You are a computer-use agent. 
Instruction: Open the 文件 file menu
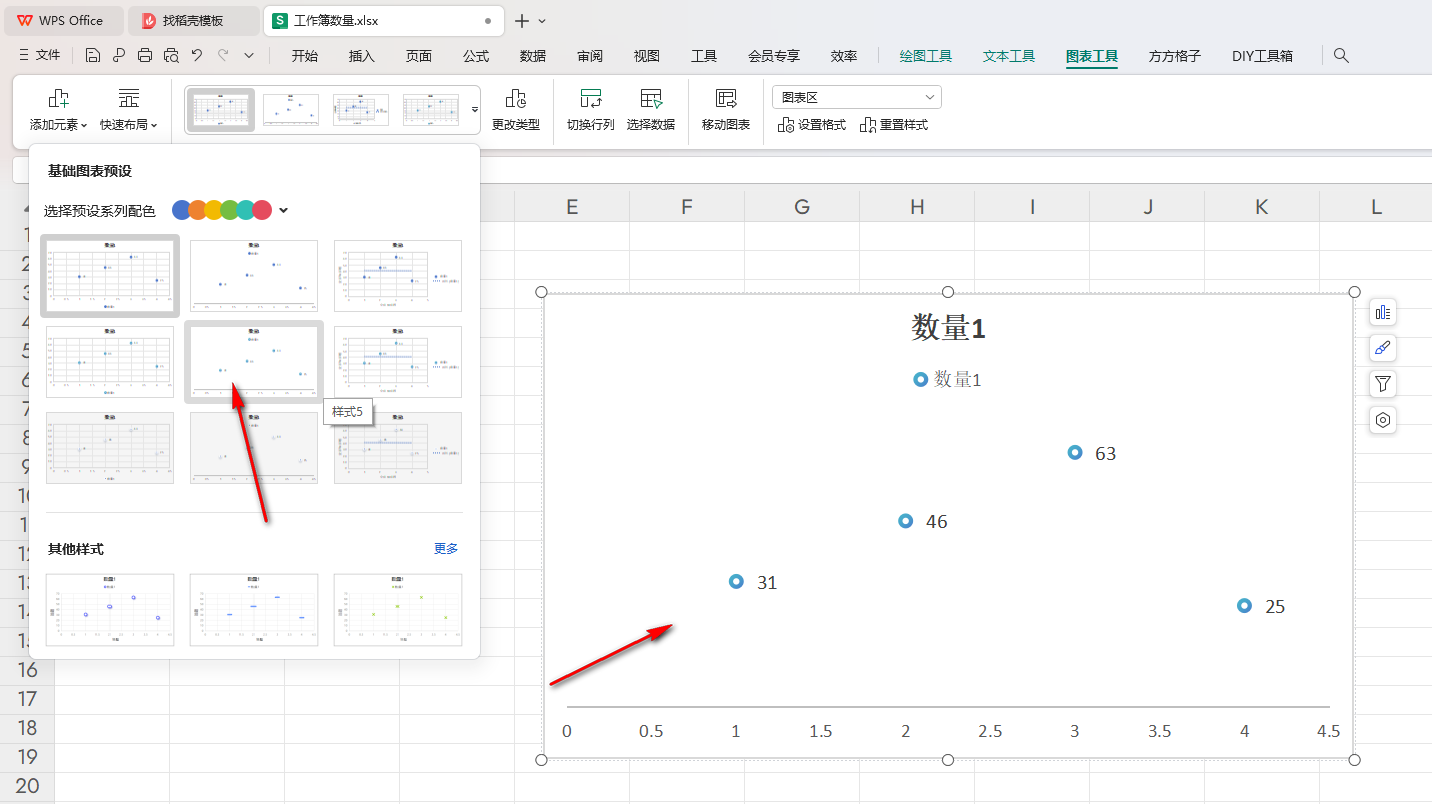pos(40,56)
